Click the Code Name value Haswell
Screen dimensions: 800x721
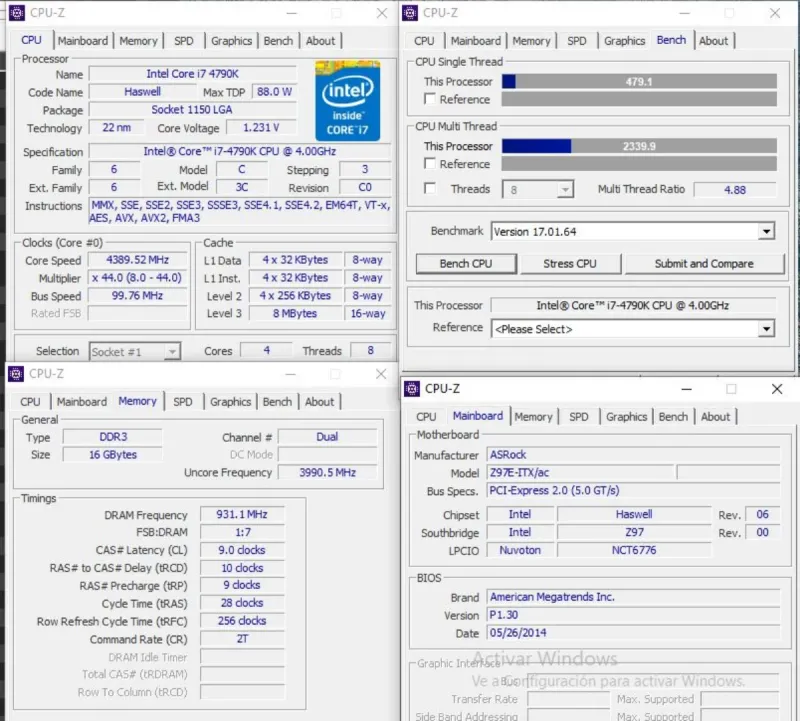tap(142, 92)
